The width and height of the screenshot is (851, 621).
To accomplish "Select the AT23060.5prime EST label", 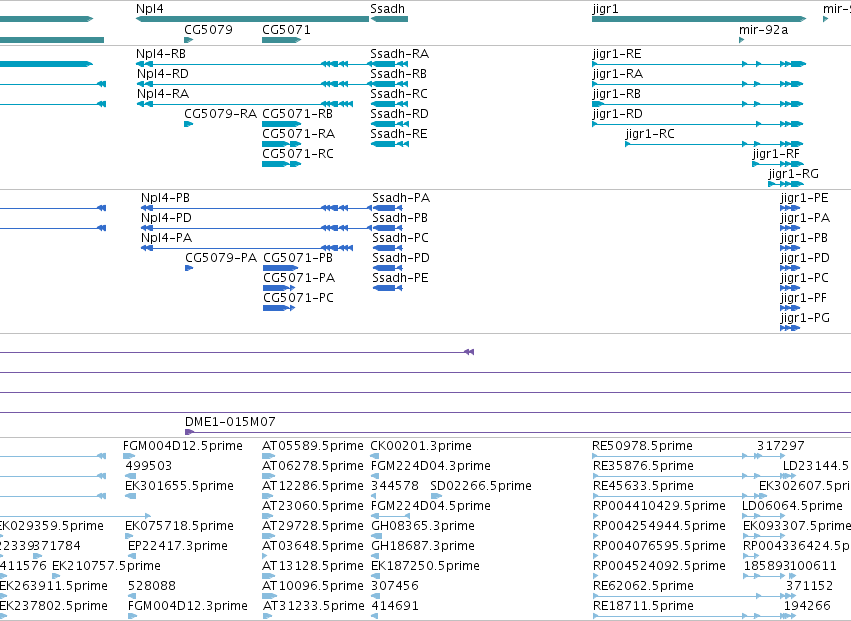I will (x=313, y=506).
